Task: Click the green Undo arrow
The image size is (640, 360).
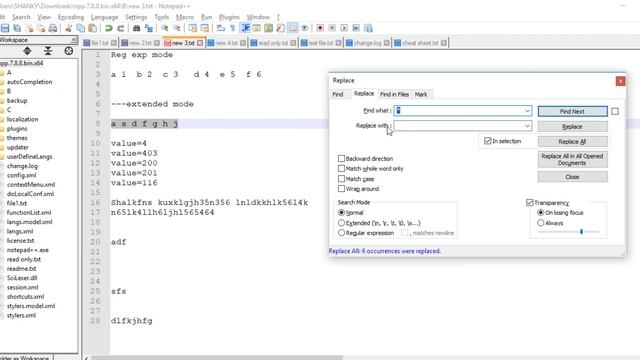Action: (x=109, y=28)
